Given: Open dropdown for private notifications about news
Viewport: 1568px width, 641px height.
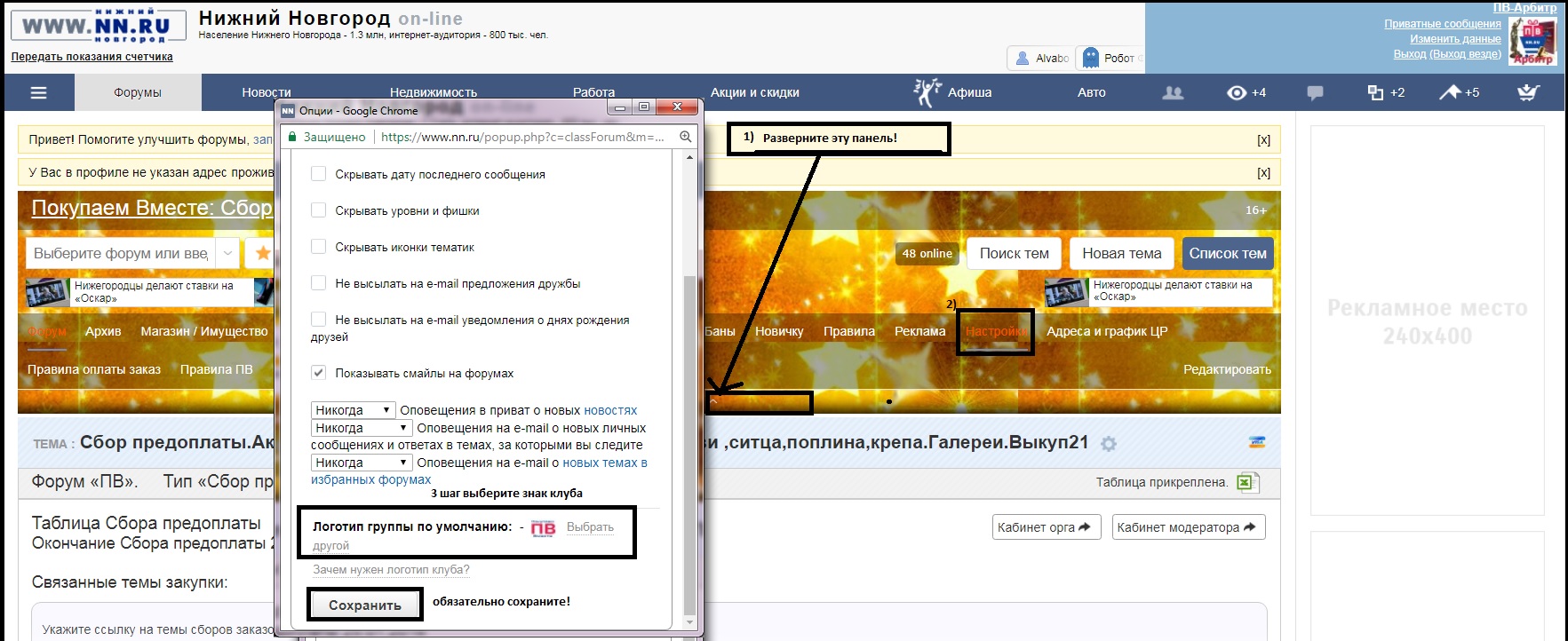Looking at the screenshot, I should click(x=353, y=410).
